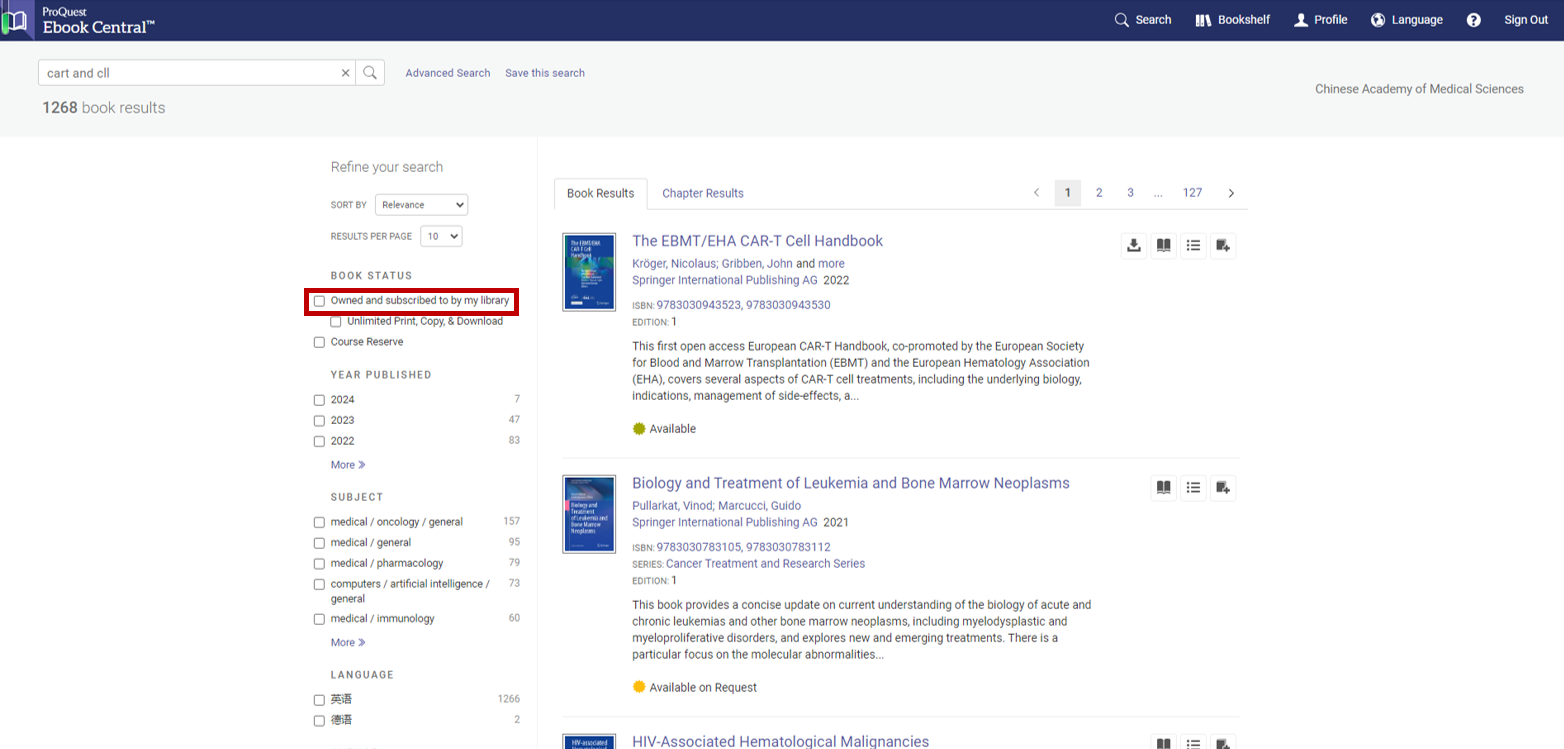Switch to the Book Results tab

pos(600,194)
